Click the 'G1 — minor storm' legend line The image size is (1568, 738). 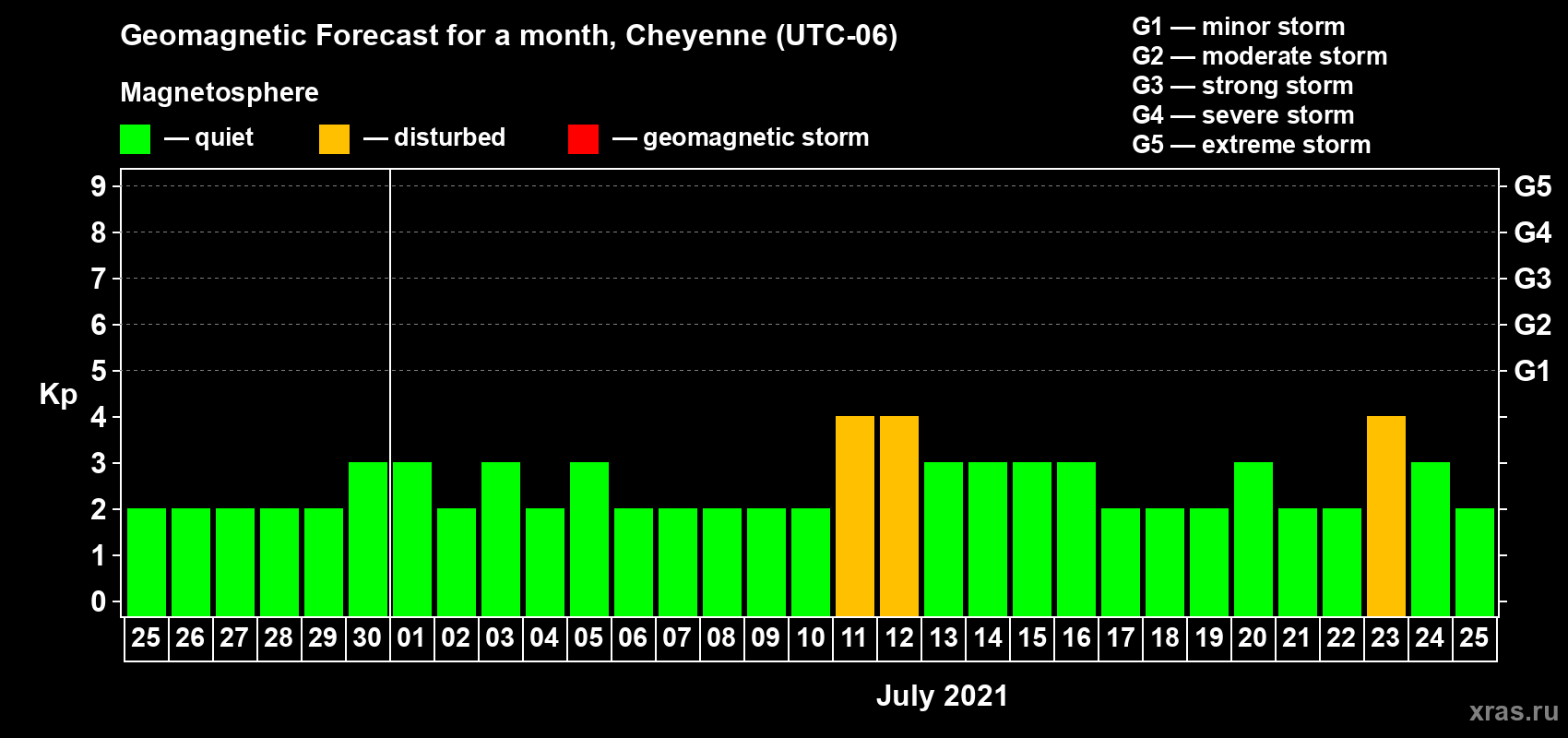pos(1239,27)
